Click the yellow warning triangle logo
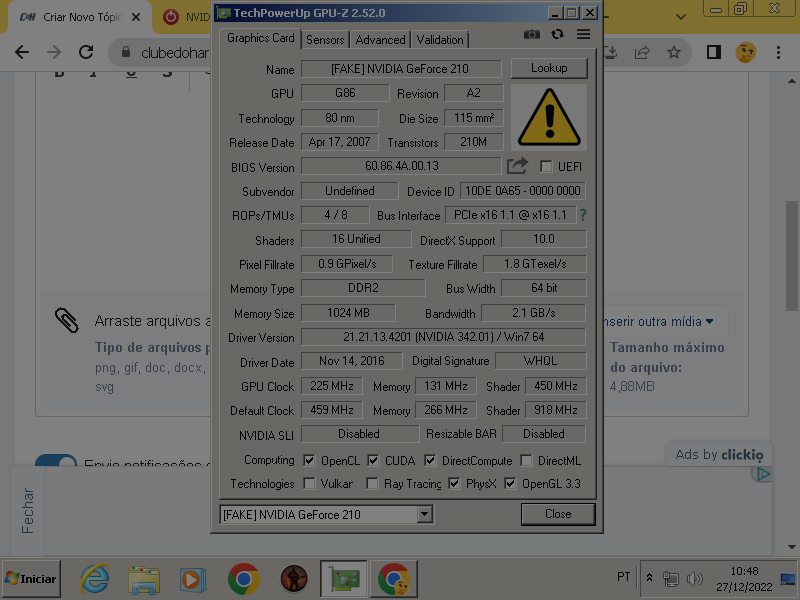The width and height of the screenshot is (800, 600). coord(549,117)
